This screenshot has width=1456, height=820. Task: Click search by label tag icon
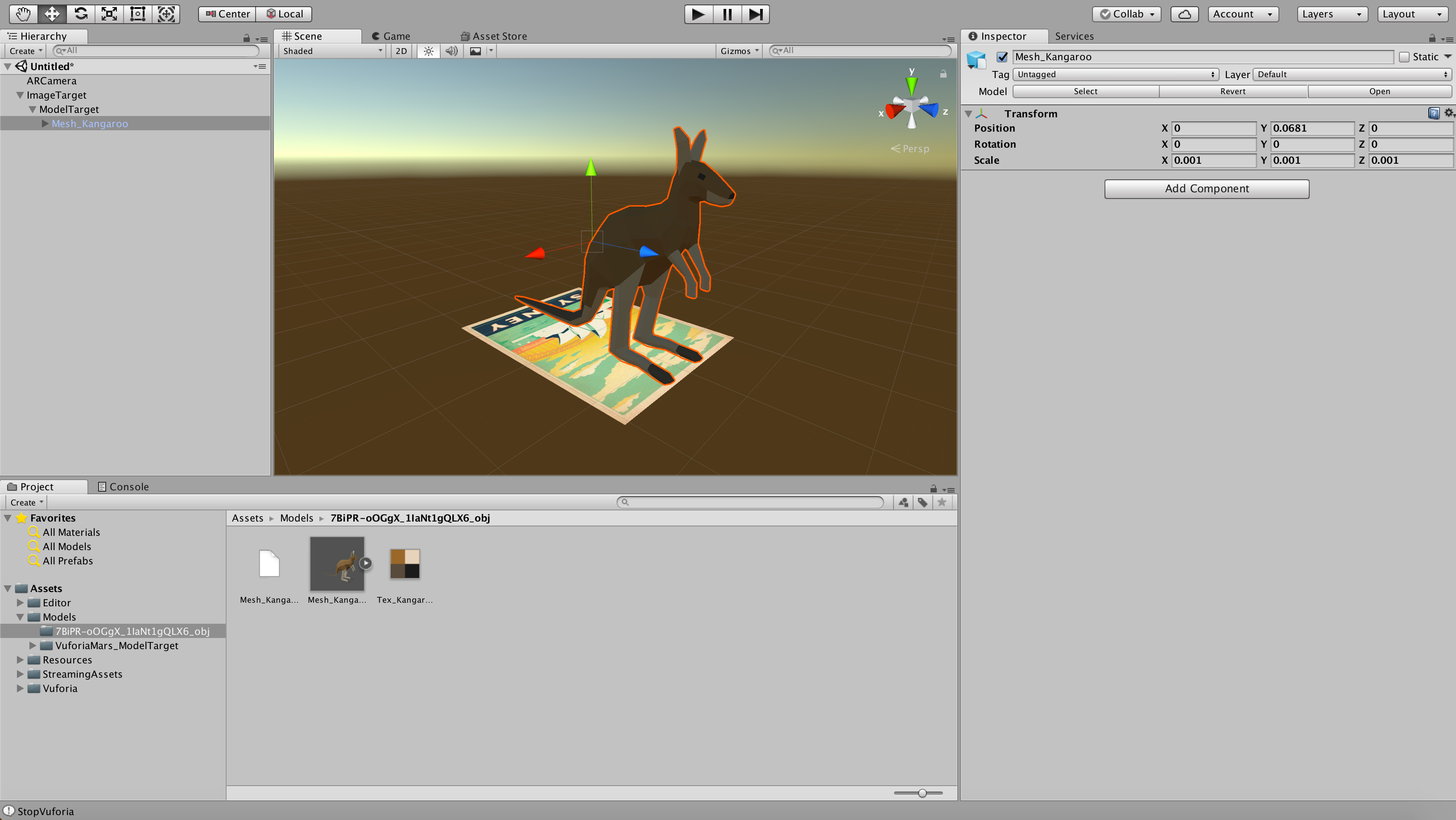coord(922,502)
